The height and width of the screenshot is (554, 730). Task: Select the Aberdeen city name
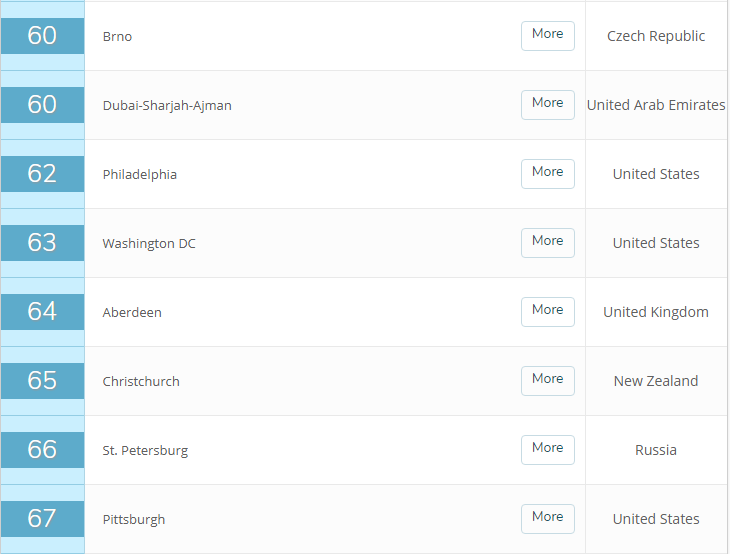tap(132, 313)
